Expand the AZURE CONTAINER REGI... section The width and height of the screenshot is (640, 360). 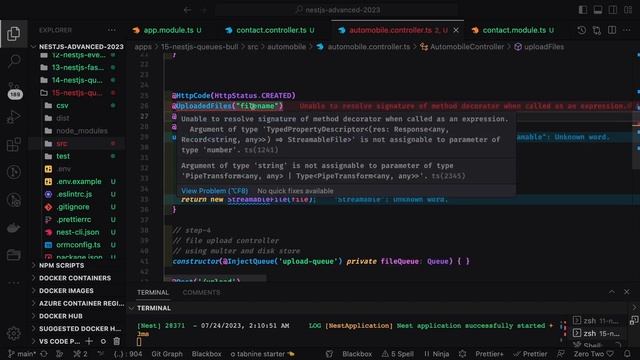coord(78,303)
